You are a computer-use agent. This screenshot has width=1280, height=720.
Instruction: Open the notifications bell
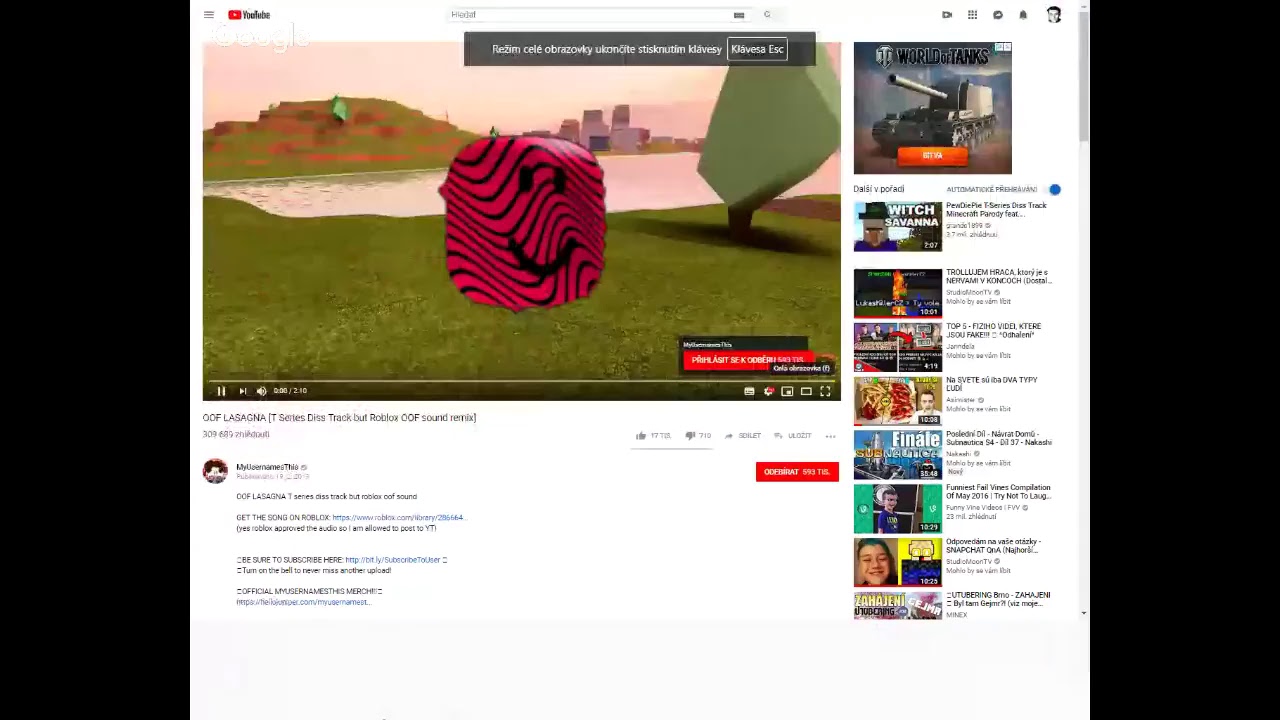pyautogui.click(x=1023, y=15)
